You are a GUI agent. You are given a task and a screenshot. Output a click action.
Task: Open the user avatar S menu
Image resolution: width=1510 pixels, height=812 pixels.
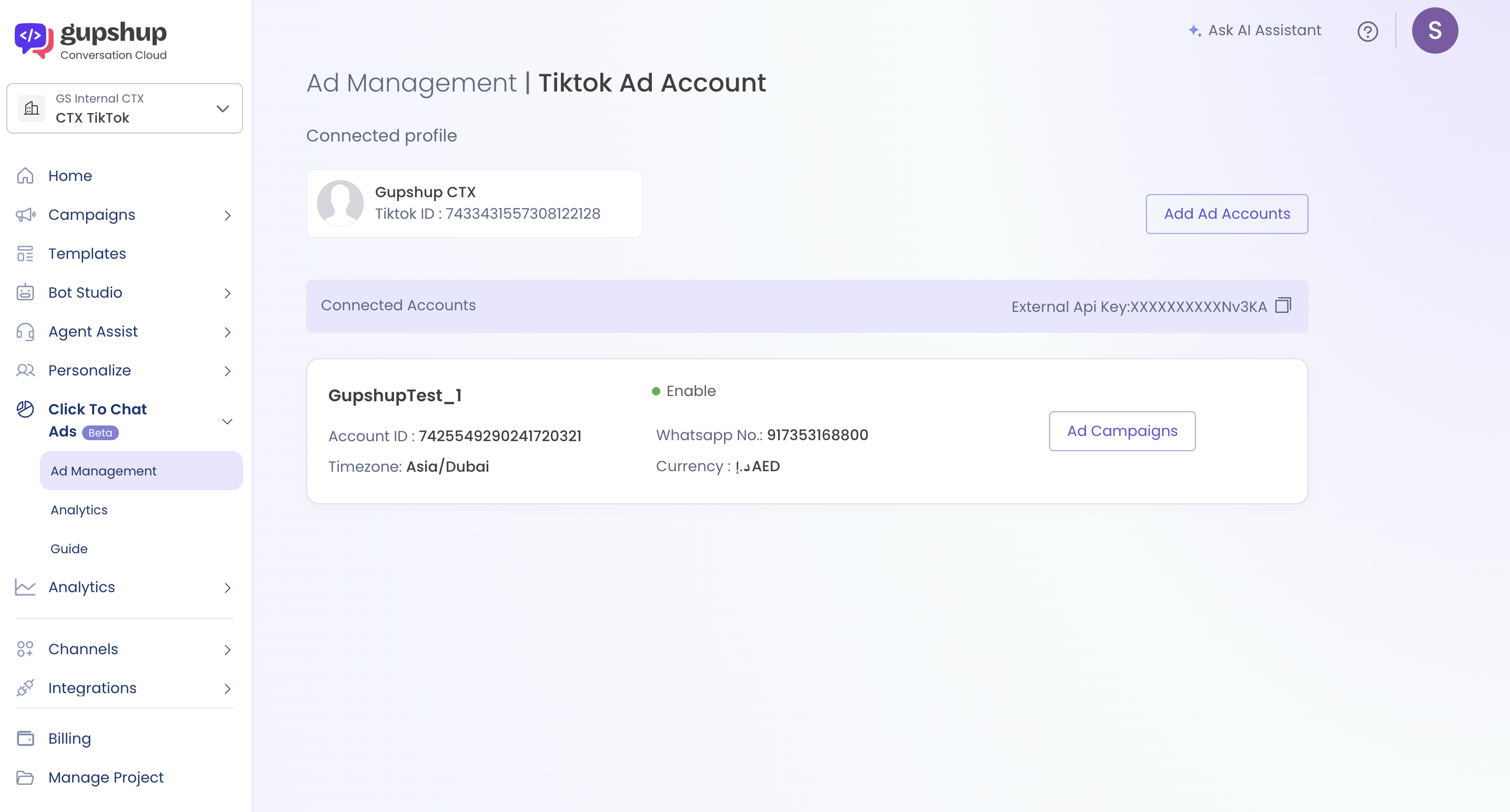(x=1434, y=31)
